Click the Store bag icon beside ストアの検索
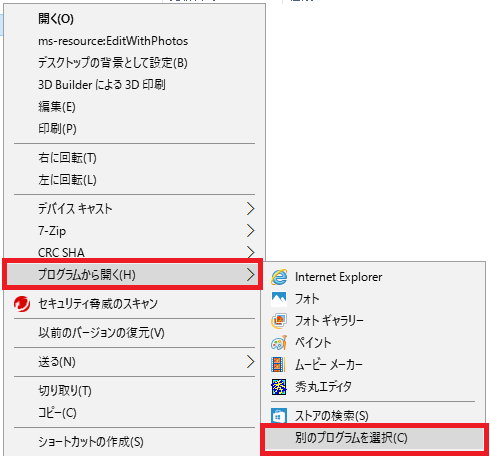Image resolution: width=490 pixels, height=456 pixels. [x=279, y=415]
